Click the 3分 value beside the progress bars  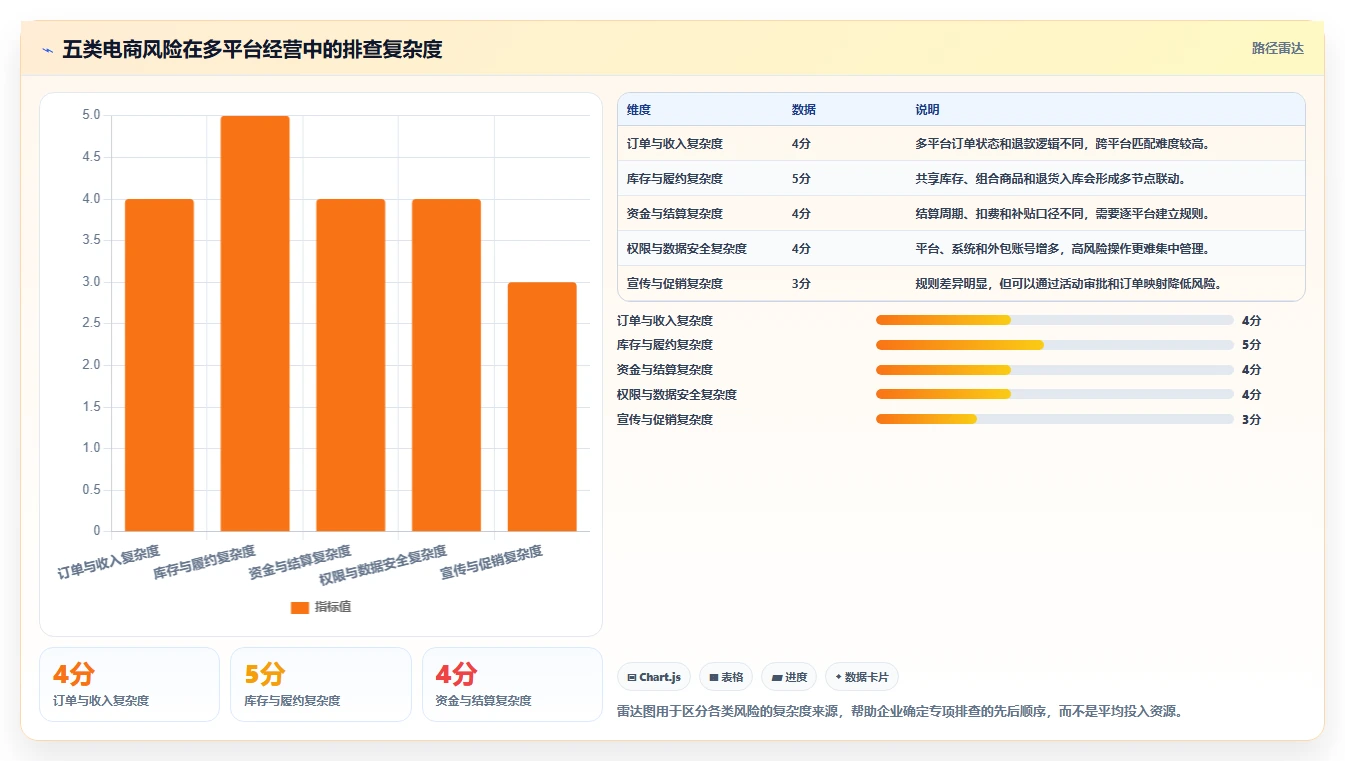[1251, 419]
